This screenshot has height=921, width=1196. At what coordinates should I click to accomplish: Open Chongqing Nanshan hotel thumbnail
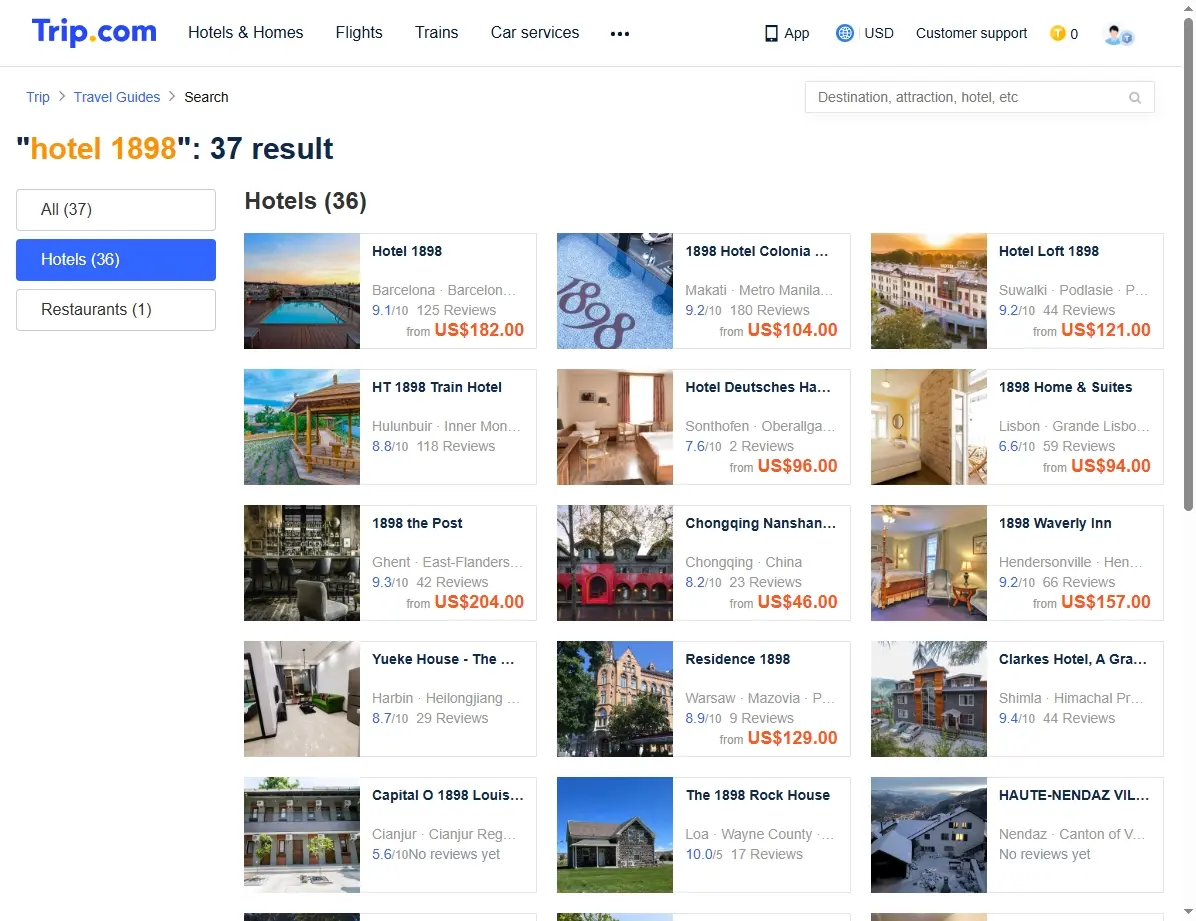(615, 562)
